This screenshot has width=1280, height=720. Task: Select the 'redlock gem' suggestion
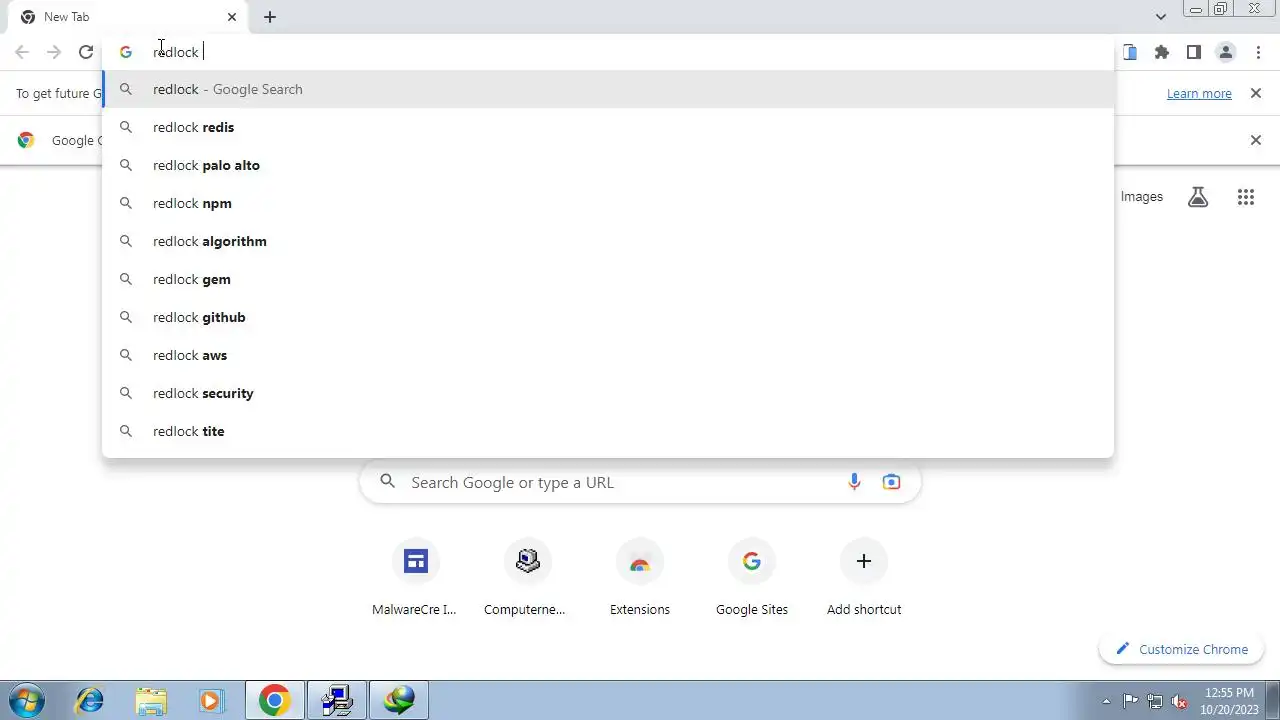(x=608, y=279)
